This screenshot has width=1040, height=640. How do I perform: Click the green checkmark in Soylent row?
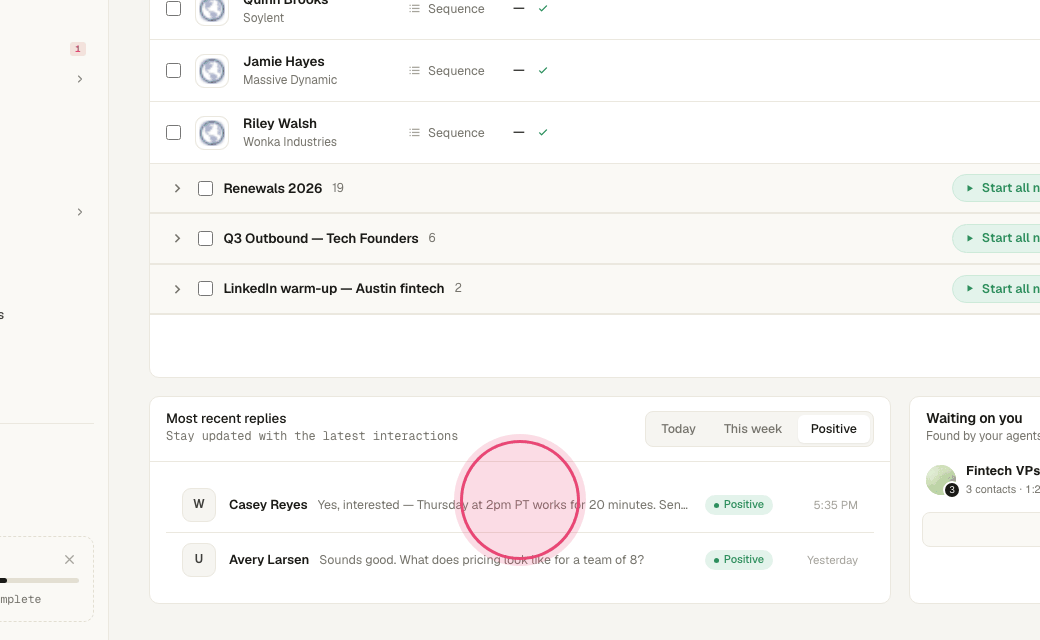(543, 9)
